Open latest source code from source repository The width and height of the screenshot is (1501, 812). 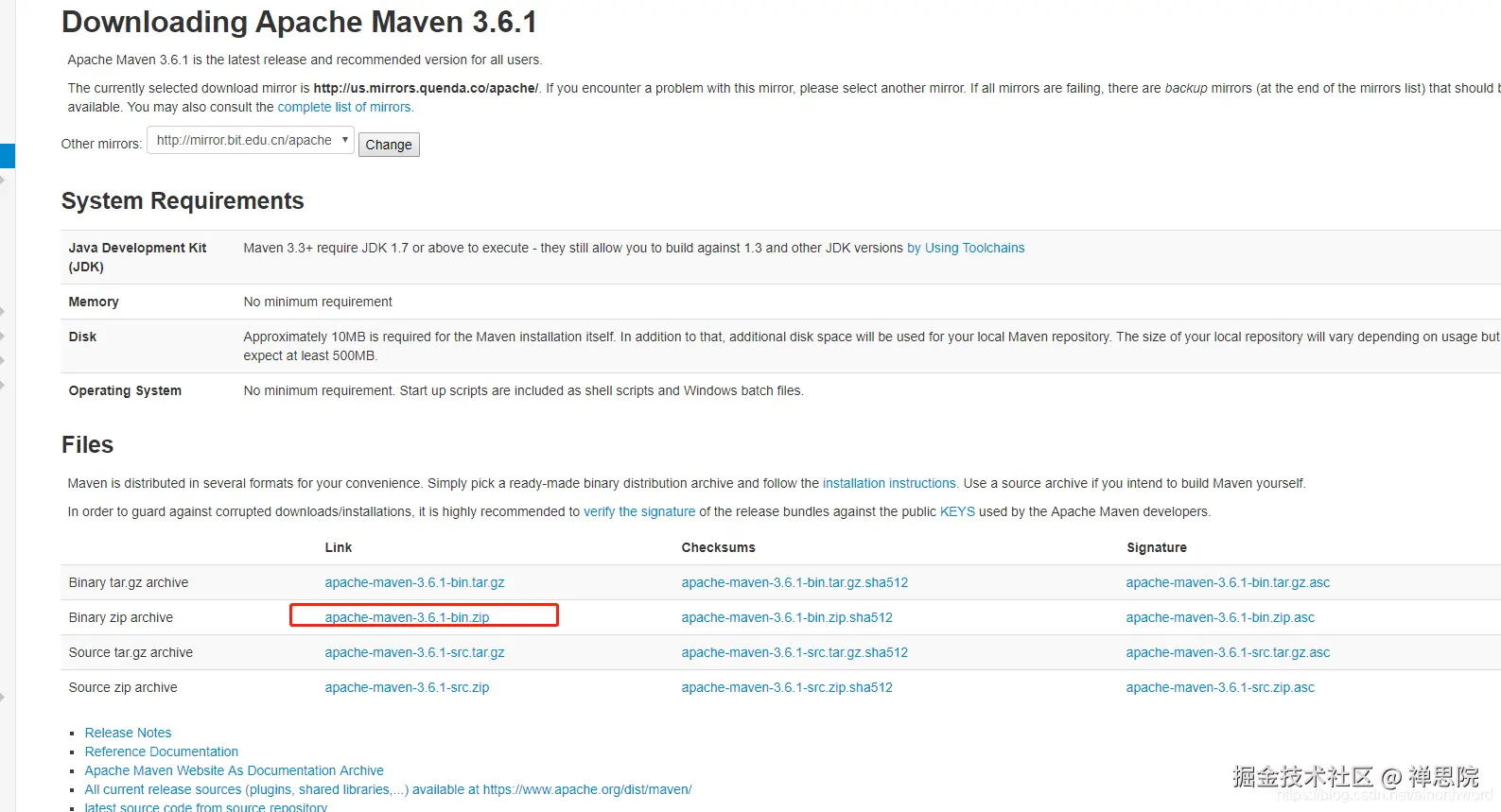(205, 807)
